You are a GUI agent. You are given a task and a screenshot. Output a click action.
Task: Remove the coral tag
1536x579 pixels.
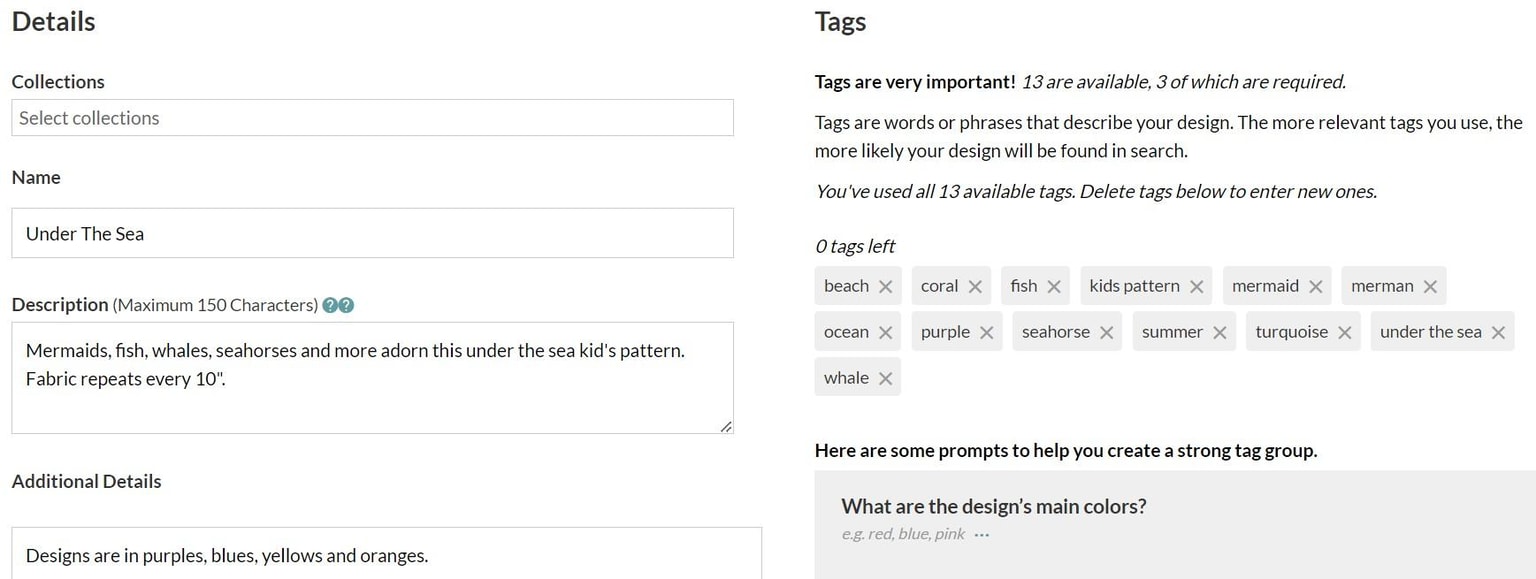point(975,286)
